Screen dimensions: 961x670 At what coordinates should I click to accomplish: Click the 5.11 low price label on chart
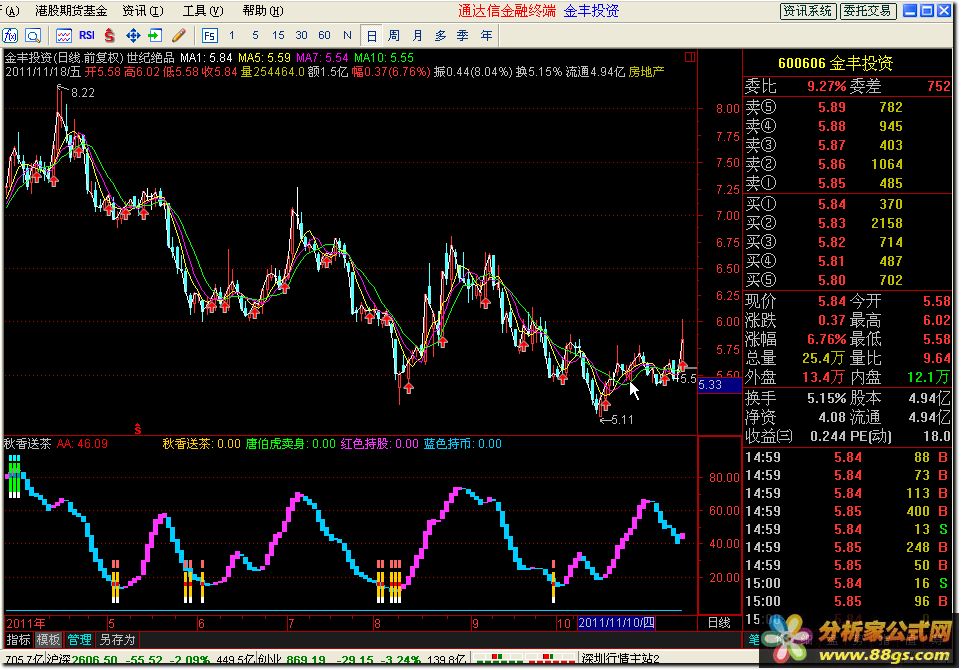[x=622, y=420]
